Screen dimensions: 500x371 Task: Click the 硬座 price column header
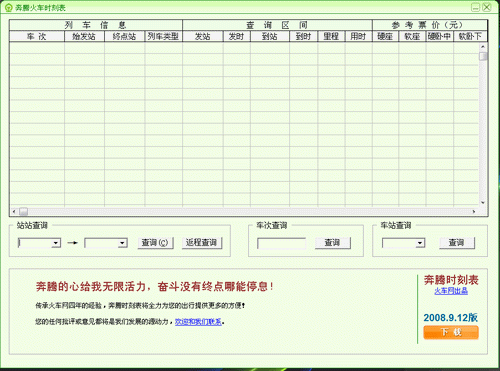[x=385, y=36]
